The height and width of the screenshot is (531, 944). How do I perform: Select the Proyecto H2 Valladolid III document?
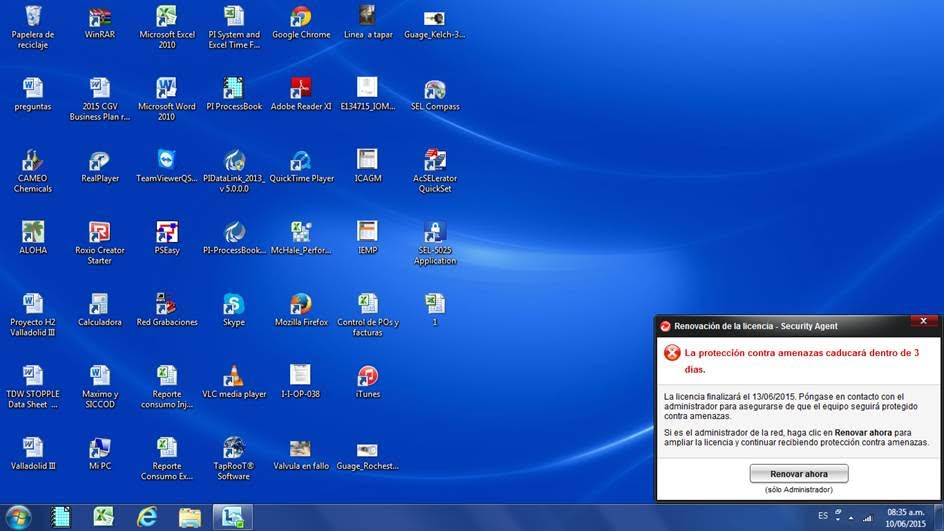(33, 314)
